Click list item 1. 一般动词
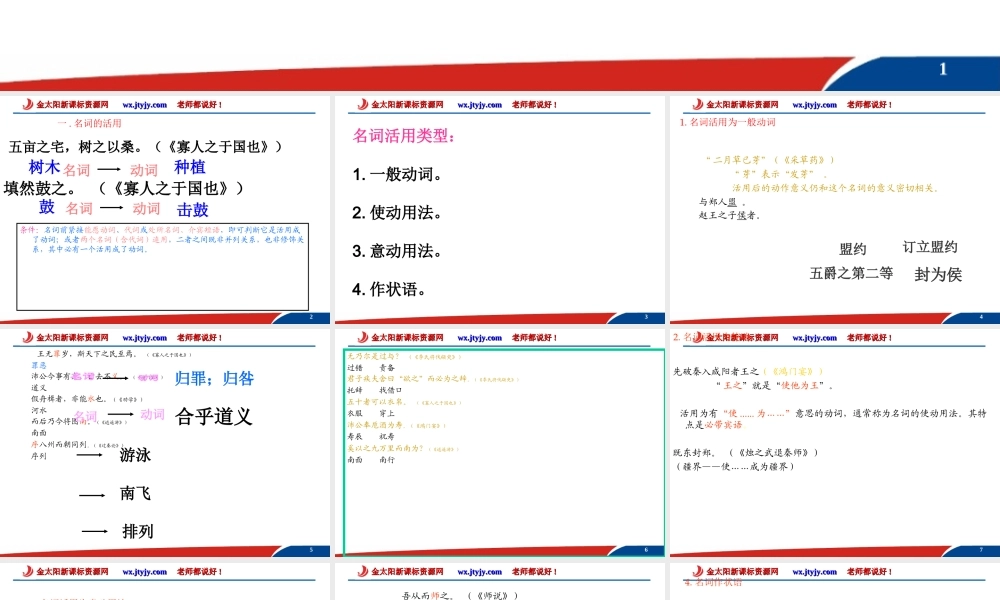1000x600 pixels. click(x=397, y=174)
